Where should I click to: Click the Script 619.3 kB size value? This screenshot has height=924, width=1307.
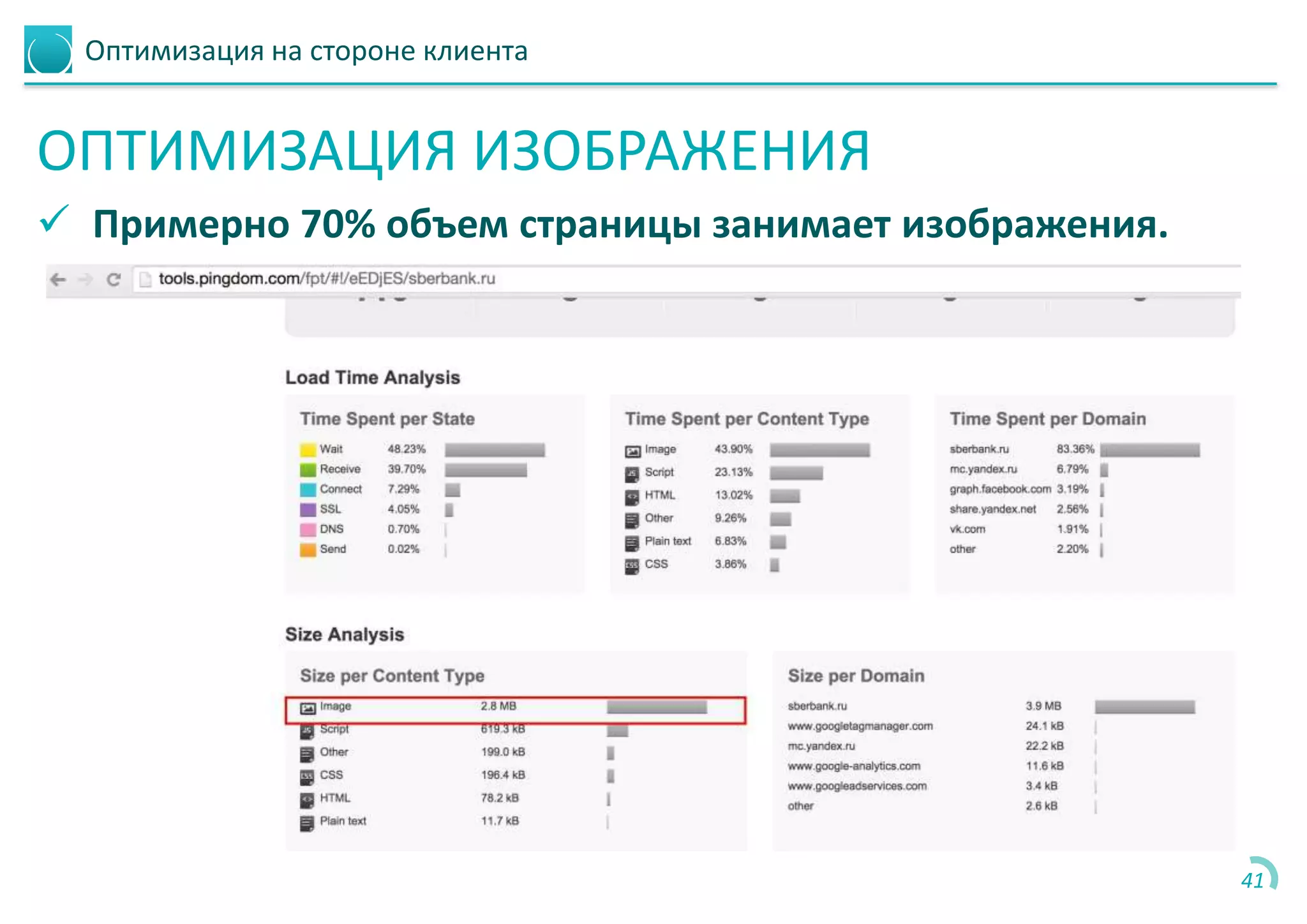(x=503, y=729)
